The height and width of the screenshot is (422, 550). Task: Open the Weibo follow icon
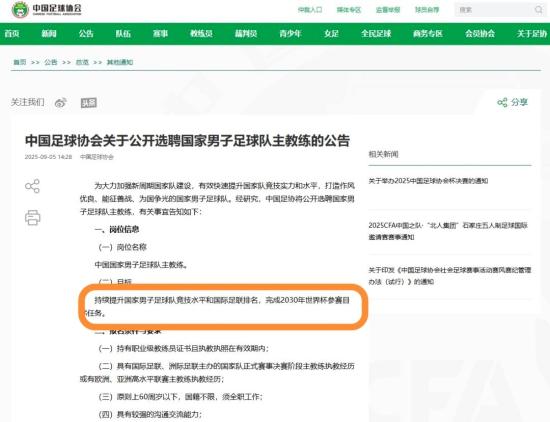61,102
